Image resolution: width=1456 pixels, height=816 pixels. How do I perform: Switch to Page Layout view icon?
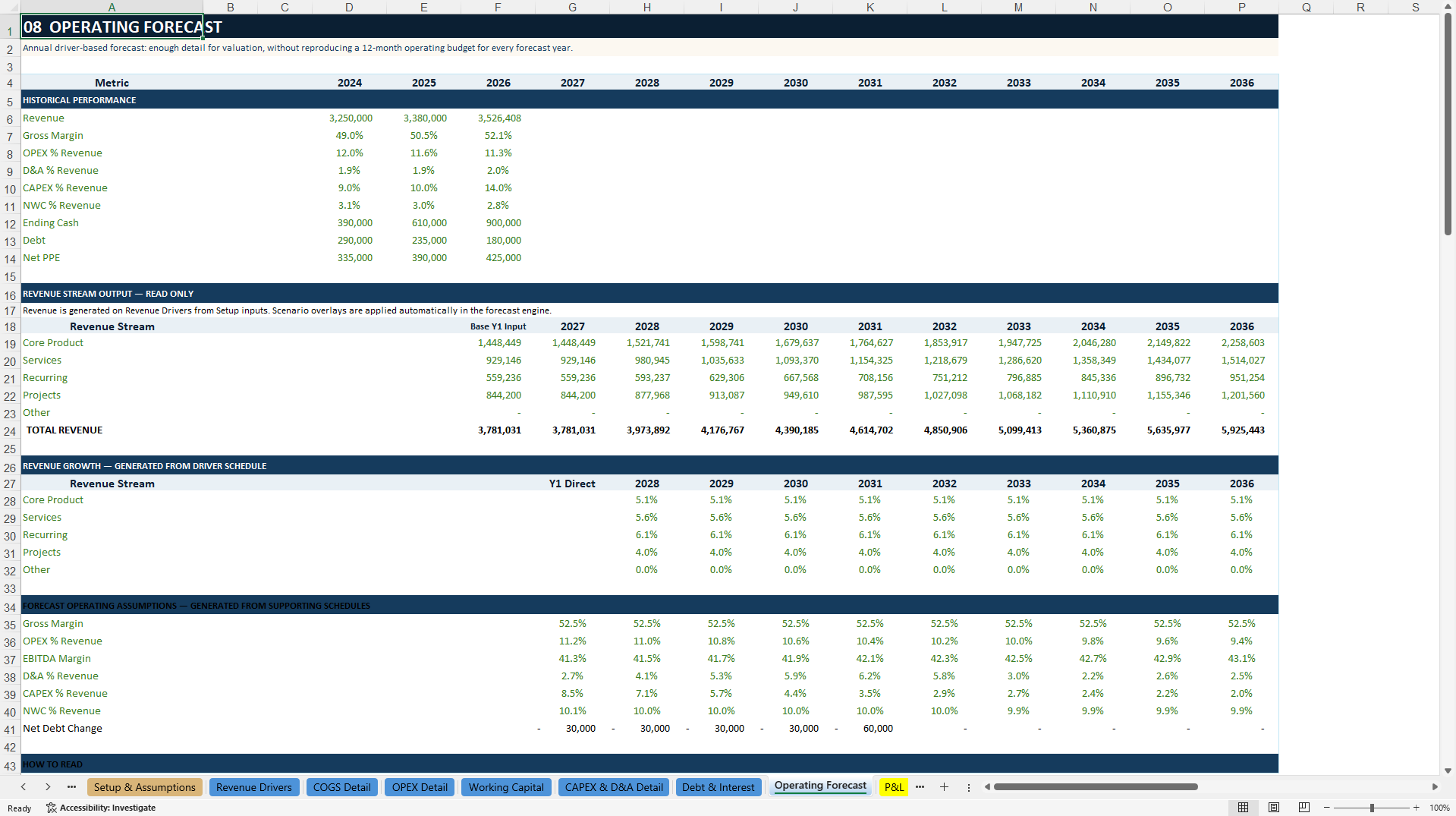tap(1274, 808)
